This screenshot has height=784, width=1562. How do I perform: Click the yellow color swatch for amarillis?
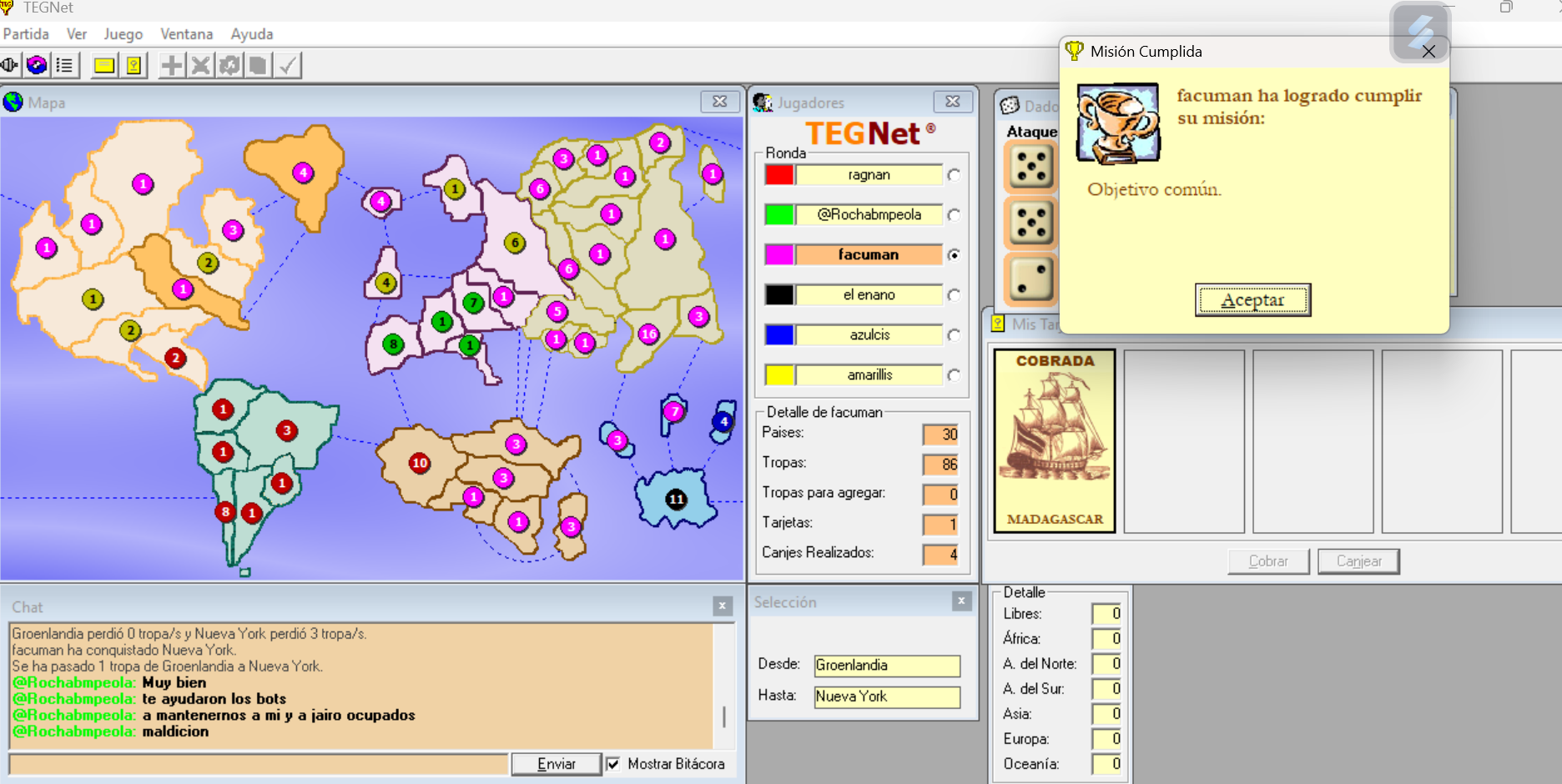click(x=779, y=375)
